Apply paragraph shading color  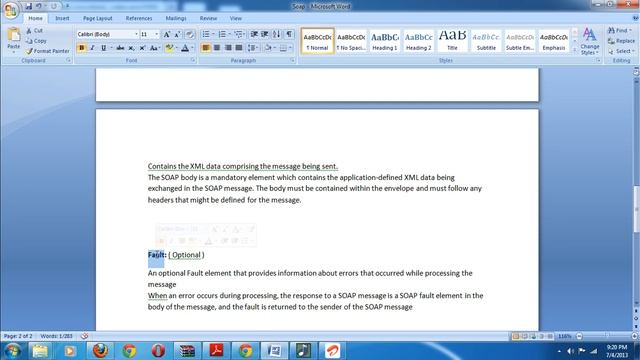[268, 48]
